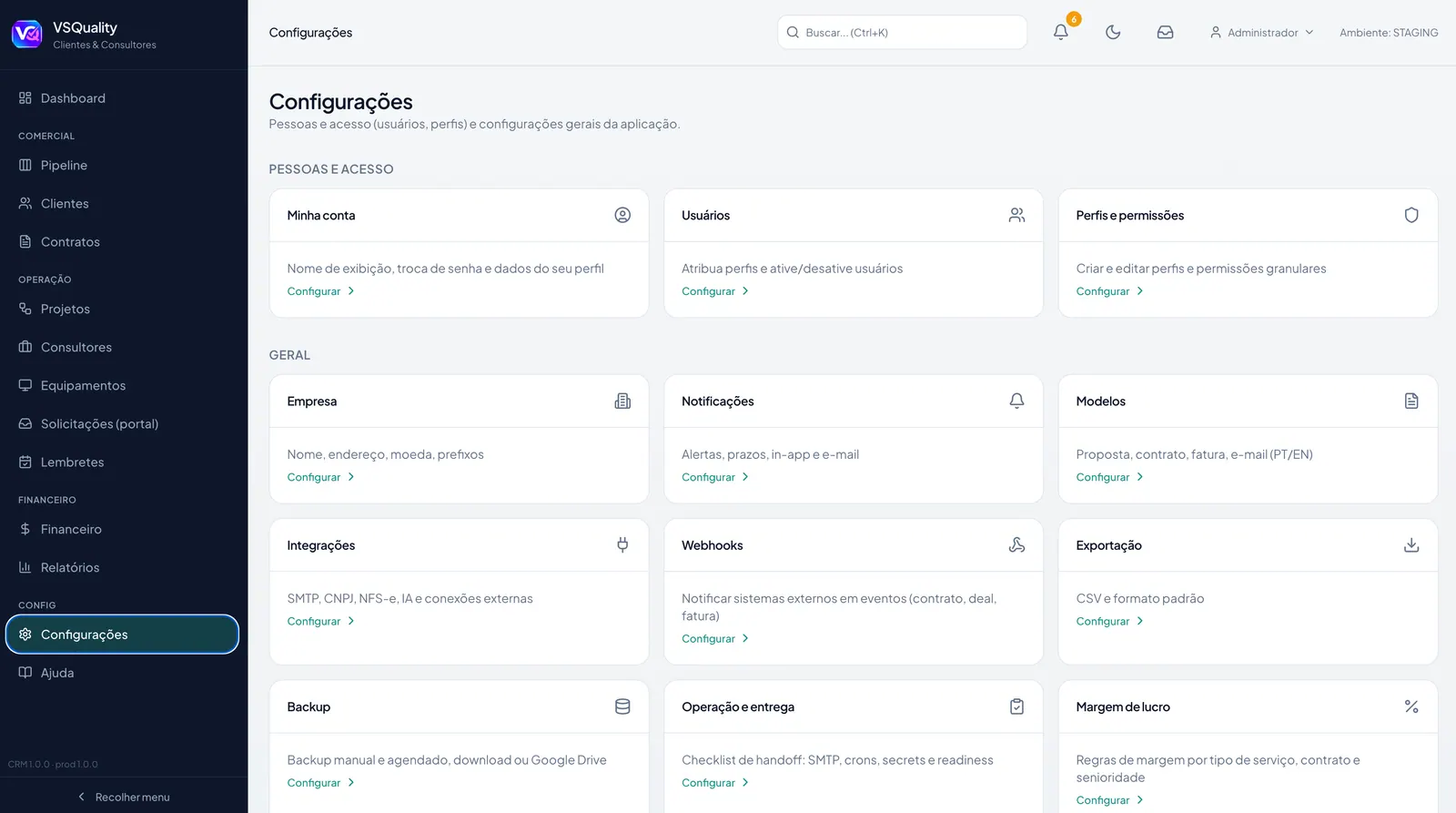The image size is (1456, 813).
Task: Open Contratos in sidebar
Action: tap(123, 242)
